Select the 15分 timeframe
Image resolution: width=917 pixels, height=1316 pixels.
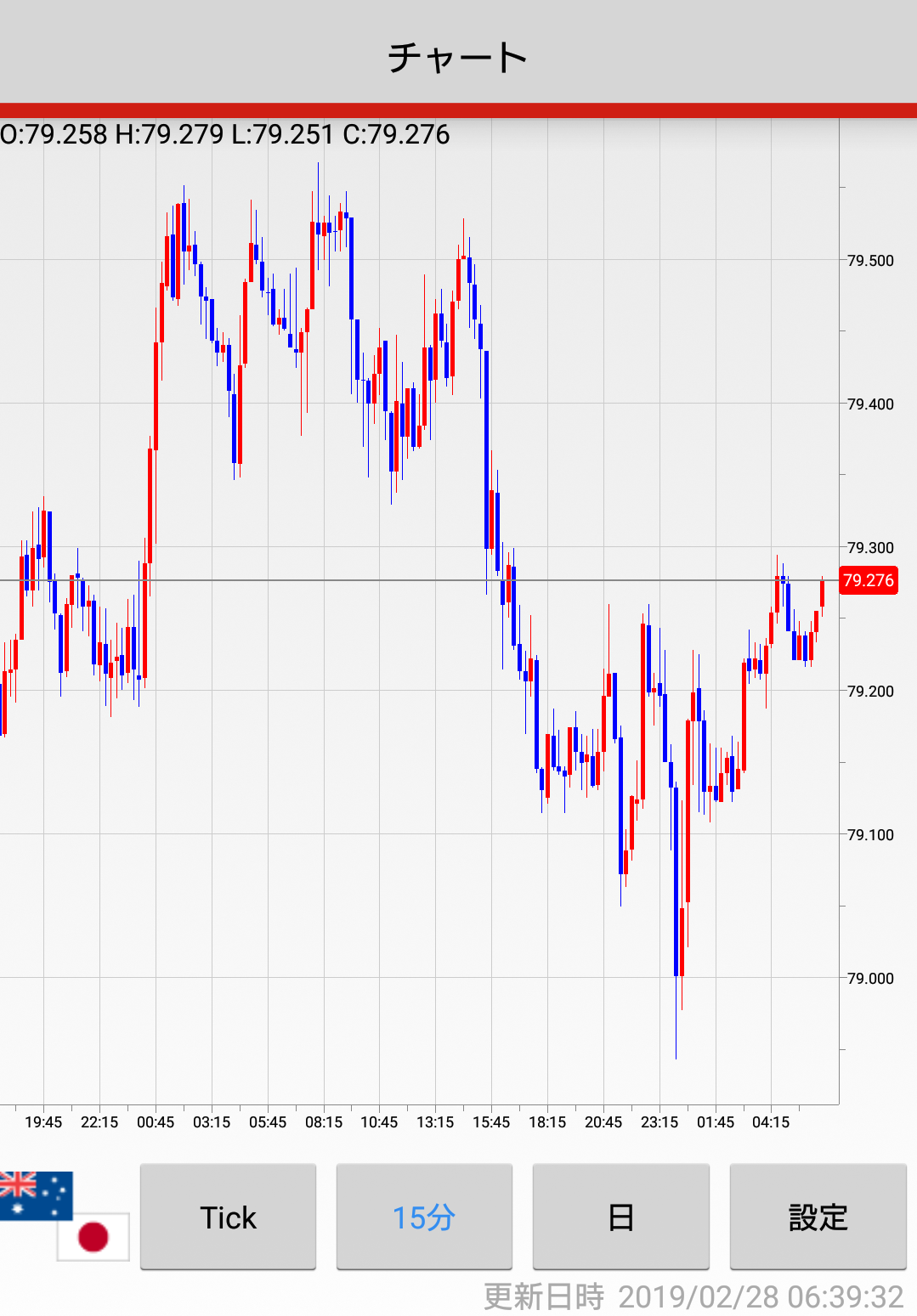coord(424,1217)
